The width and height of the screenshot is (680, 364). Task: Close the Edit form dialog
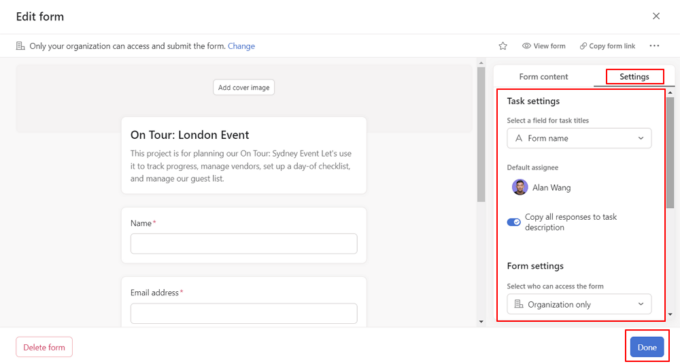point(656,16)
